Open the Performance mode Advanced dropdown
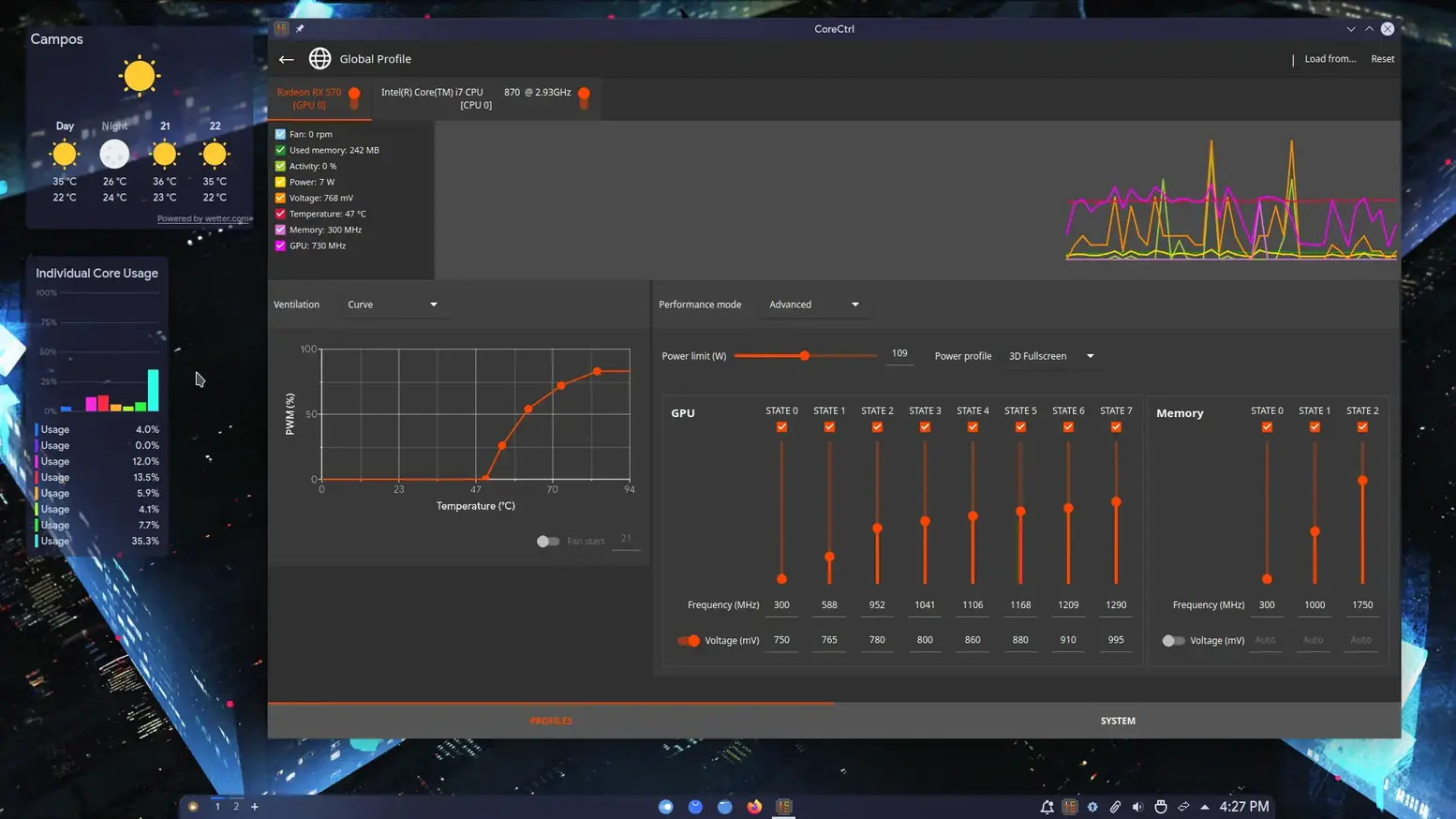Screen dimensions: 1456x819 (813, 305)
